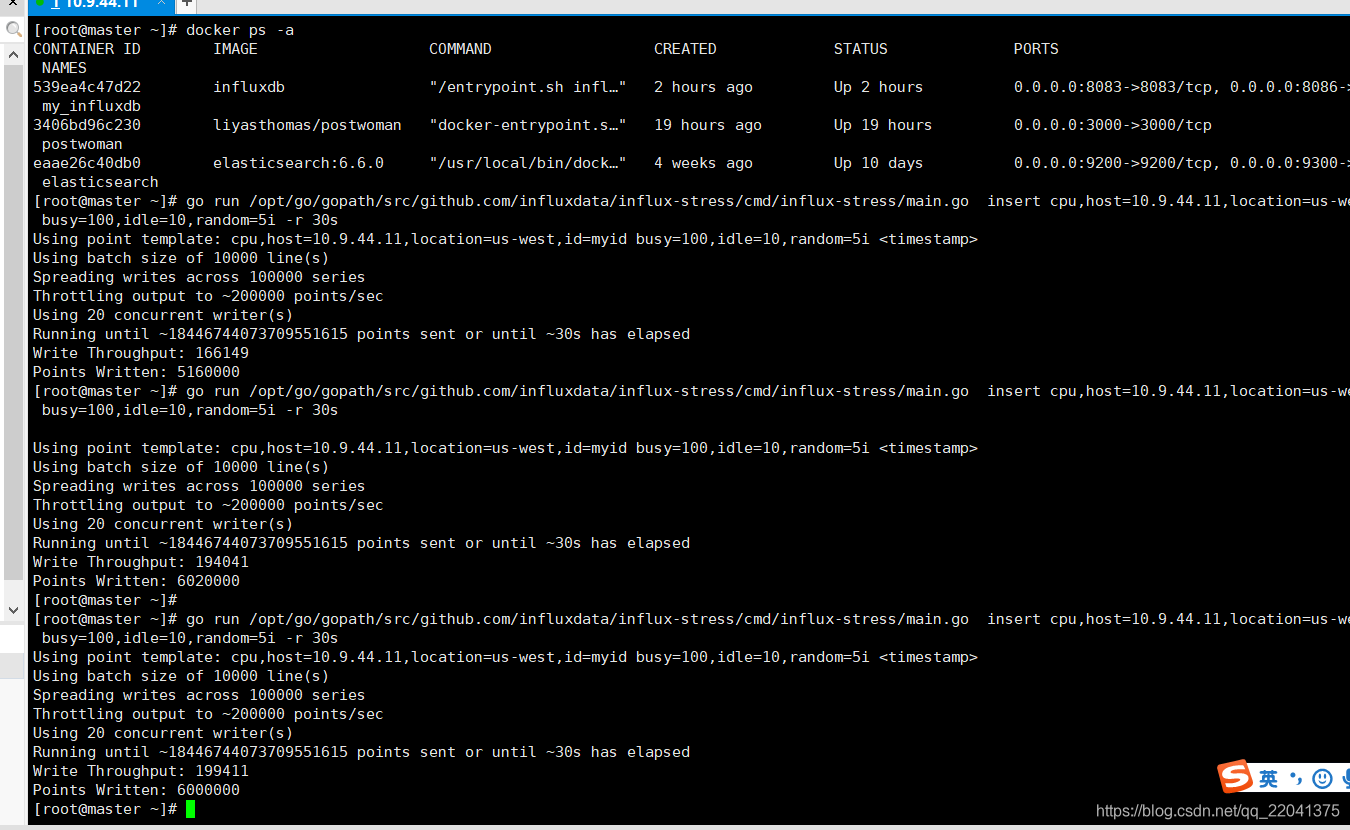Screen dimensions: 1350x830
Task: Click the "Write Throughput: 166149" line
Action: click(x=141, y=353)
